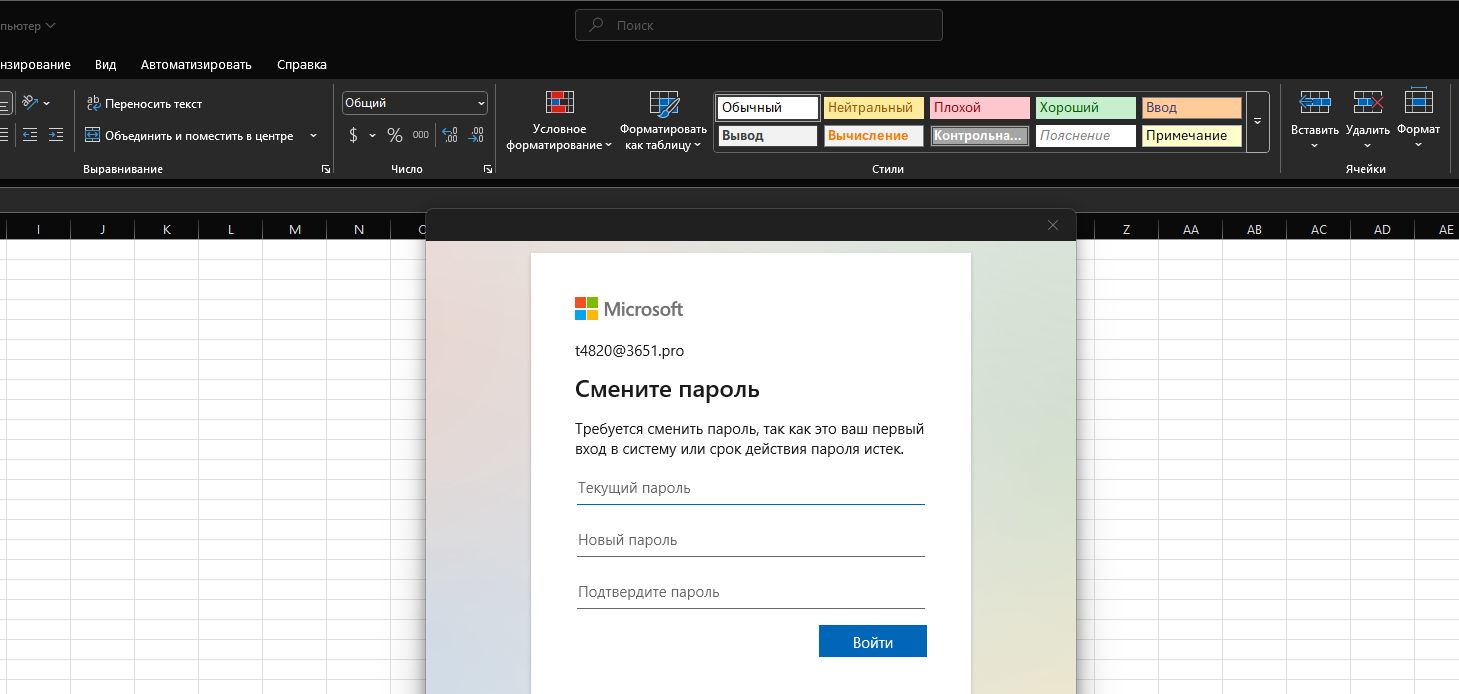Click the email t4820@3651.pro text

click(629, 351)
